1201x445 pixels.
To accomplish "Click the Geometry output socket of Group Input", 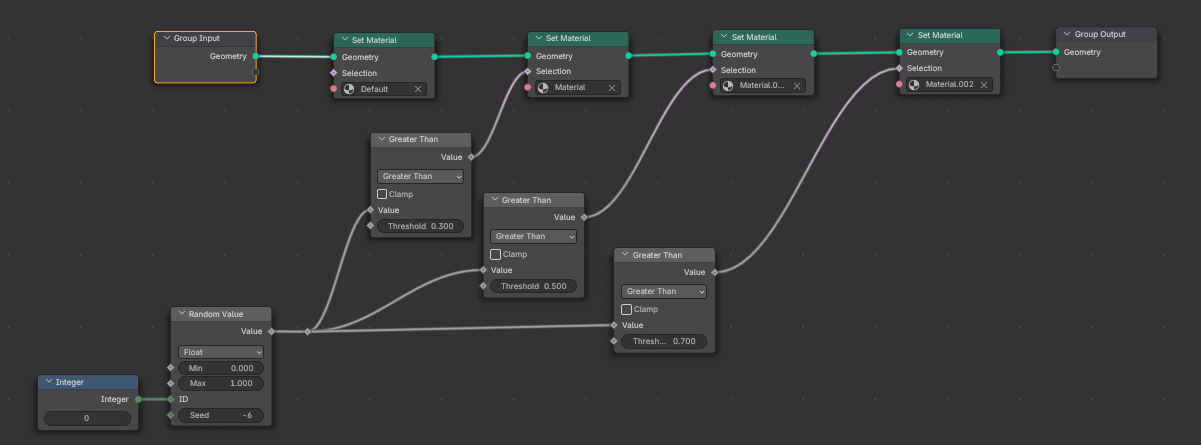I will click(x=256, y=56).
